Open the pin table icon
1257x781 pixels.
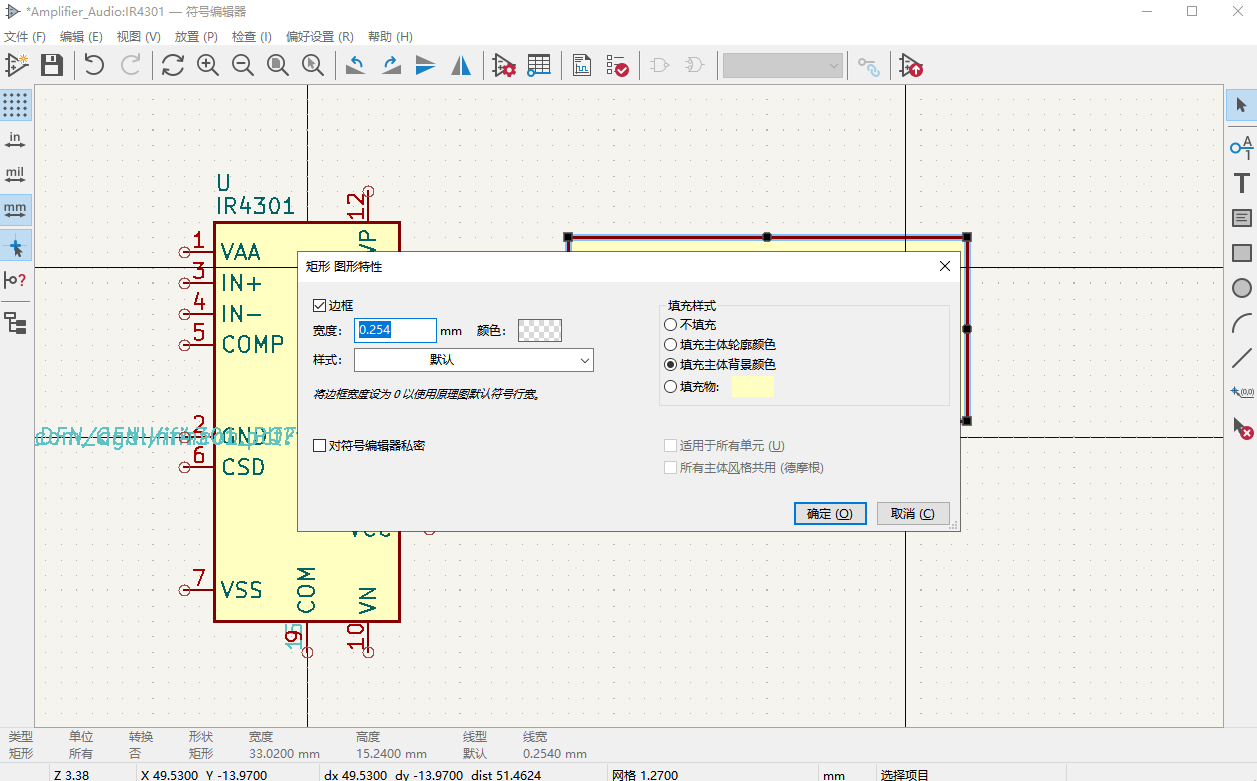click(539, 65)
